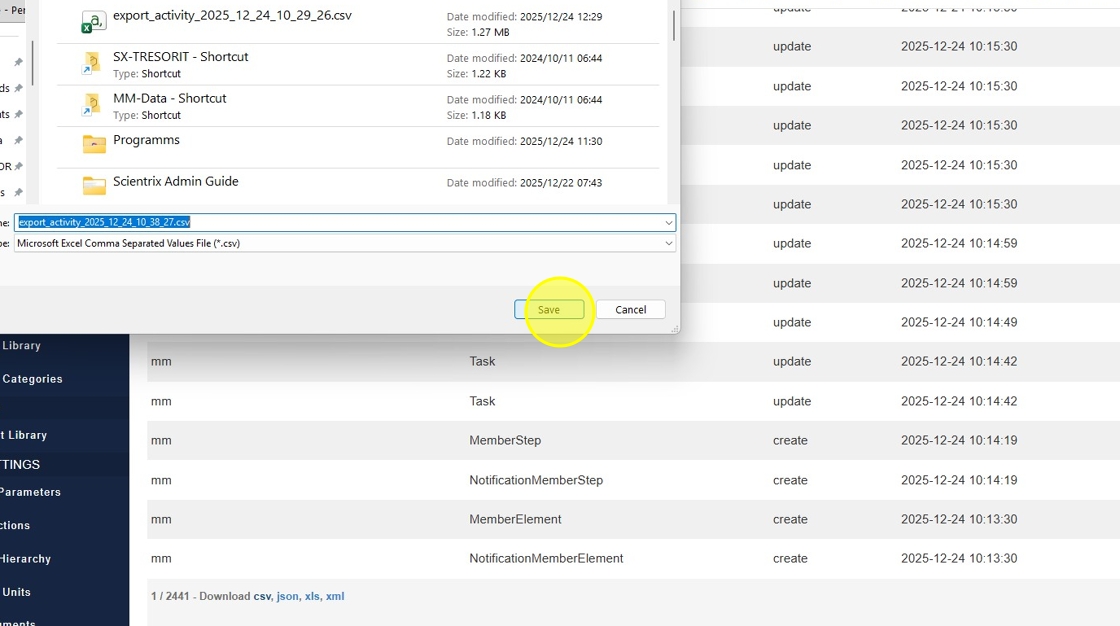The width and height of the screenshot is (1120, 626).
Task: Select Units in the sidebar menu
Action: click(x=17, y=592)
